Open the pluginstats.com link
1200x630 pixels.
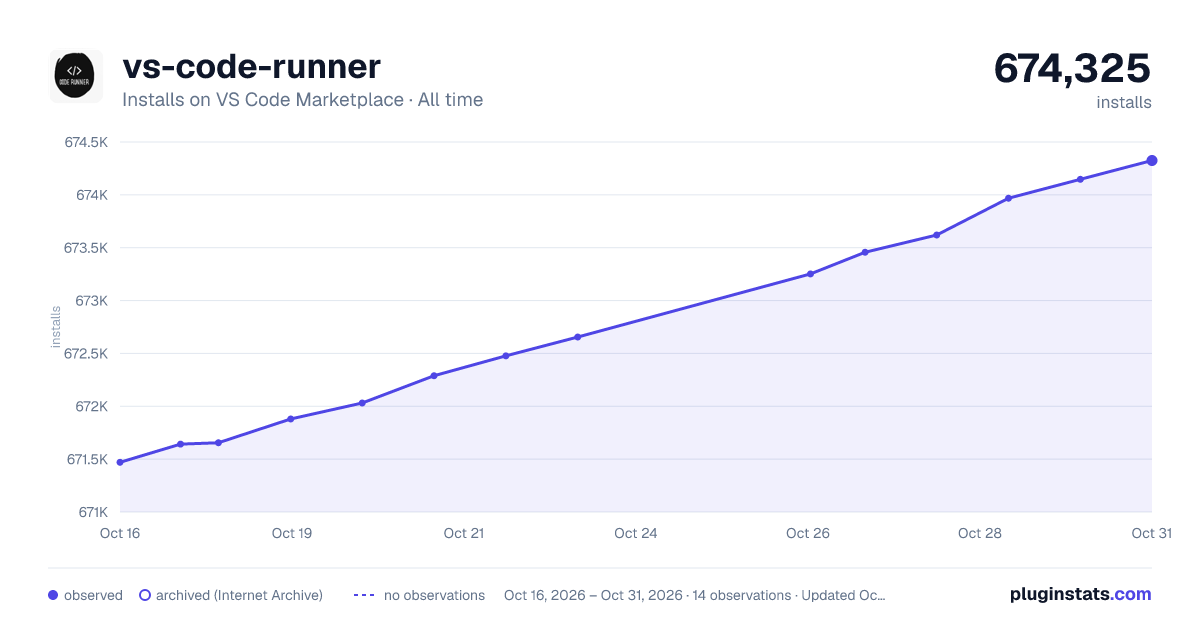pos(1081,594)
